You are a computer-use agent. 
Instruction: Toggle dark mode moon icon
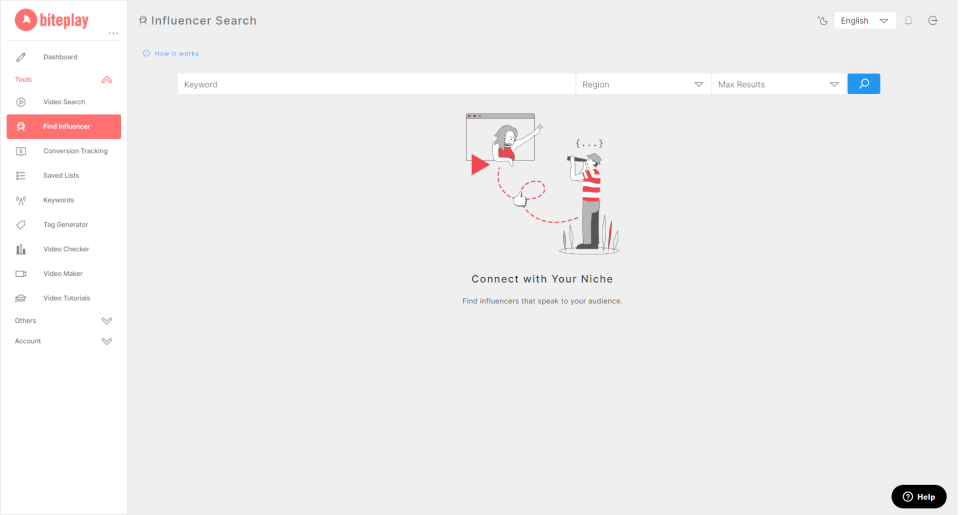pos(822,21)
